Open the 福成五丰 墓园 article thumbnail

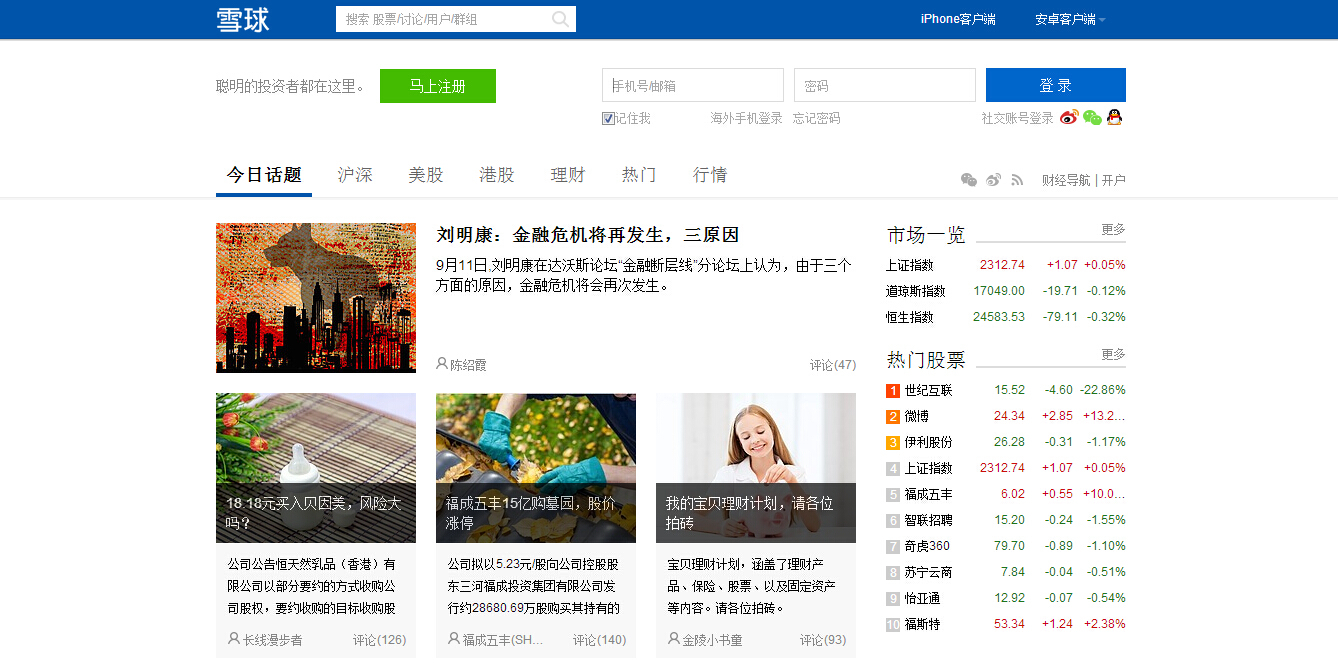pyautogui.click(x=536, y=468)
